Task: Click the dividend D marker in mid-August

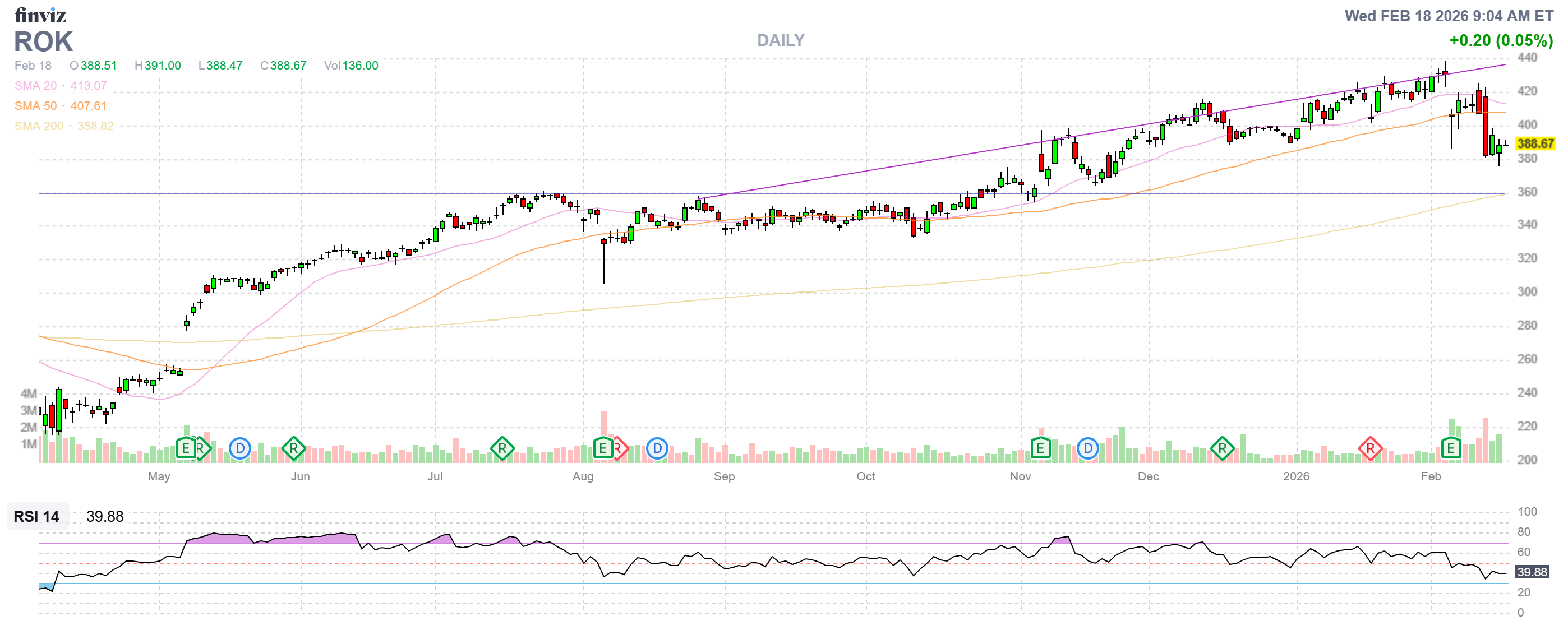Action: [x=657, y=450]
